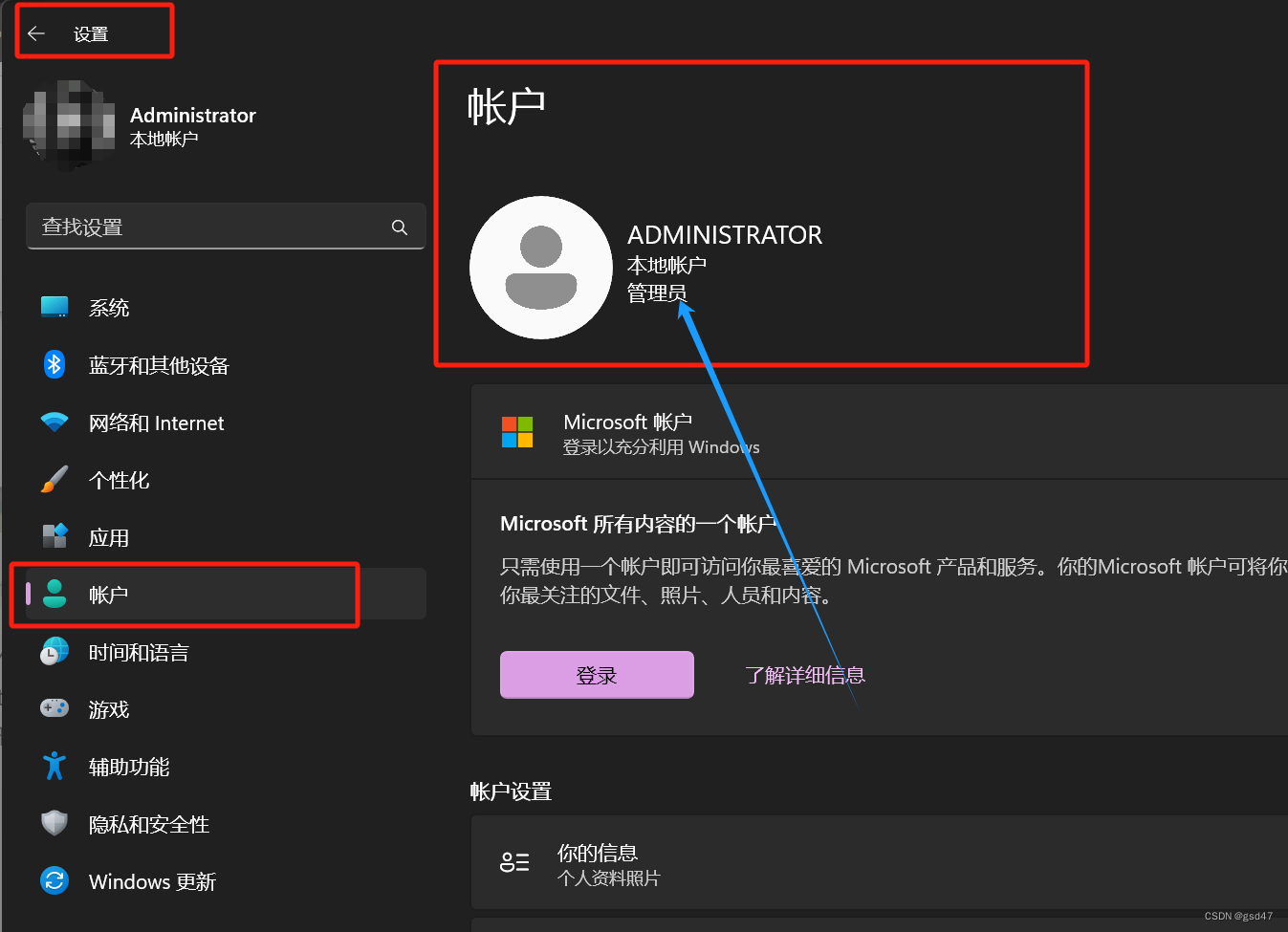The width and height of the screenshot is (1288, 932).
Task: Open 个性化 settings page
Action: [x=226, y=479]
